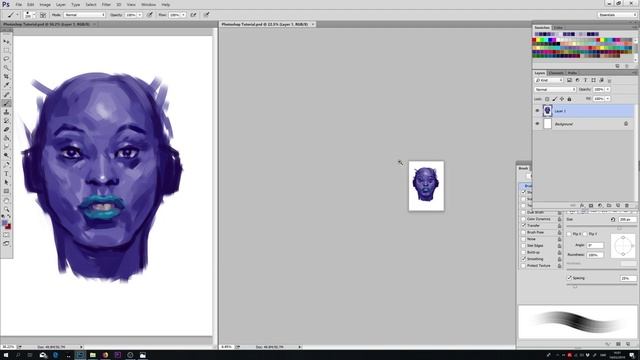Toggle pressure for opacity icon

pos(150,15)
